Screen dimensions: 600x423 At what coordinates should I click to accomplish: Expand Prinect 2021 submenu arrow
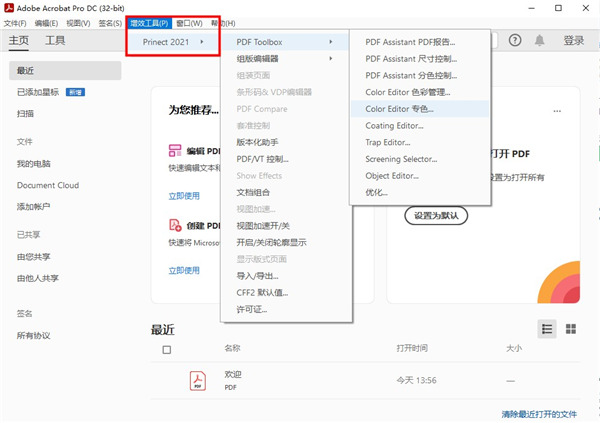[x=202, y=42]
